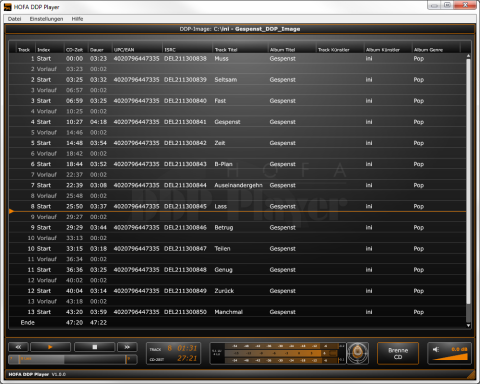Screen dimensions: 480x384
Task: Click the orange volume level slider
Action: [451, 357]
